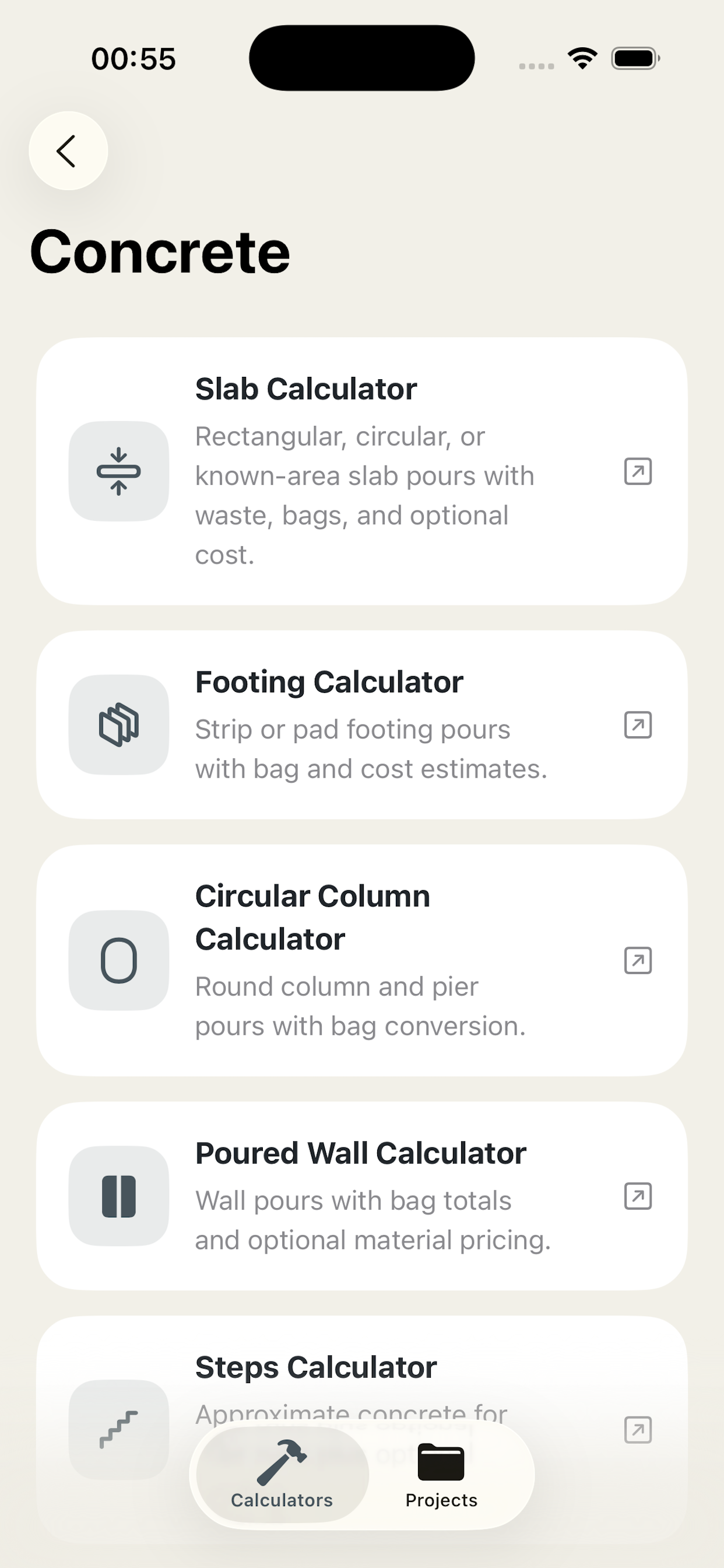This screenshot has height=1568, width=724.
Task: Switch to the Calculators tab
Action: pos(282,1475)
